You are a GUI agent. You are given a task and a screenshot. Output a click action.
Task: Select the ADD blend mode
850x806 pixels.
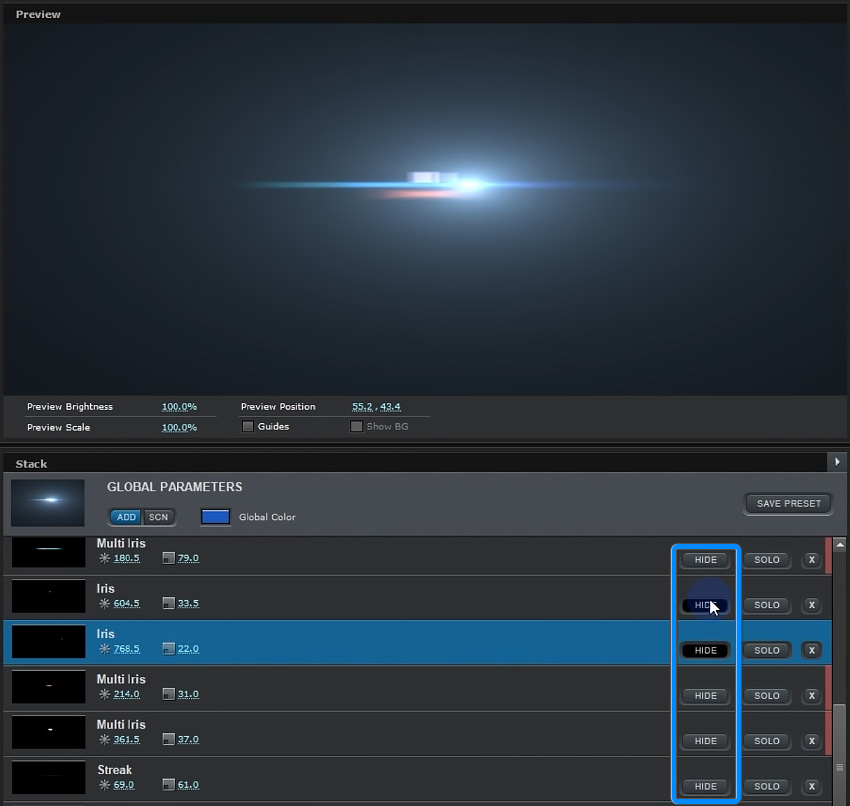click(x=126, y=517)
